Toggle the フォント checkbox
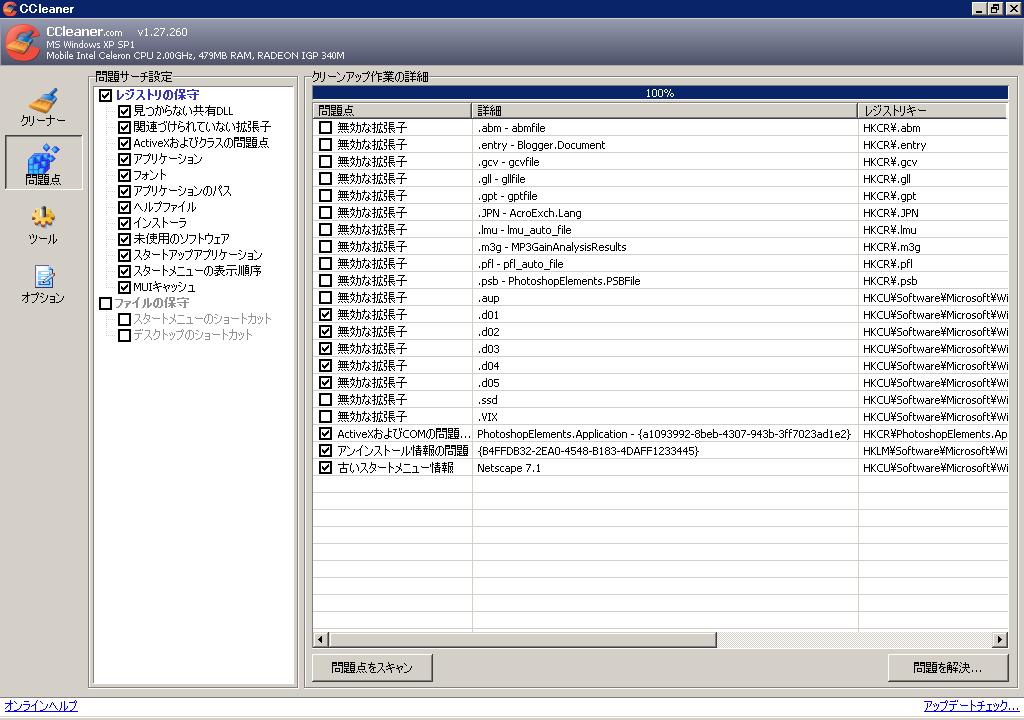This screenshot has width=1024, height=720. click(124, 175)
